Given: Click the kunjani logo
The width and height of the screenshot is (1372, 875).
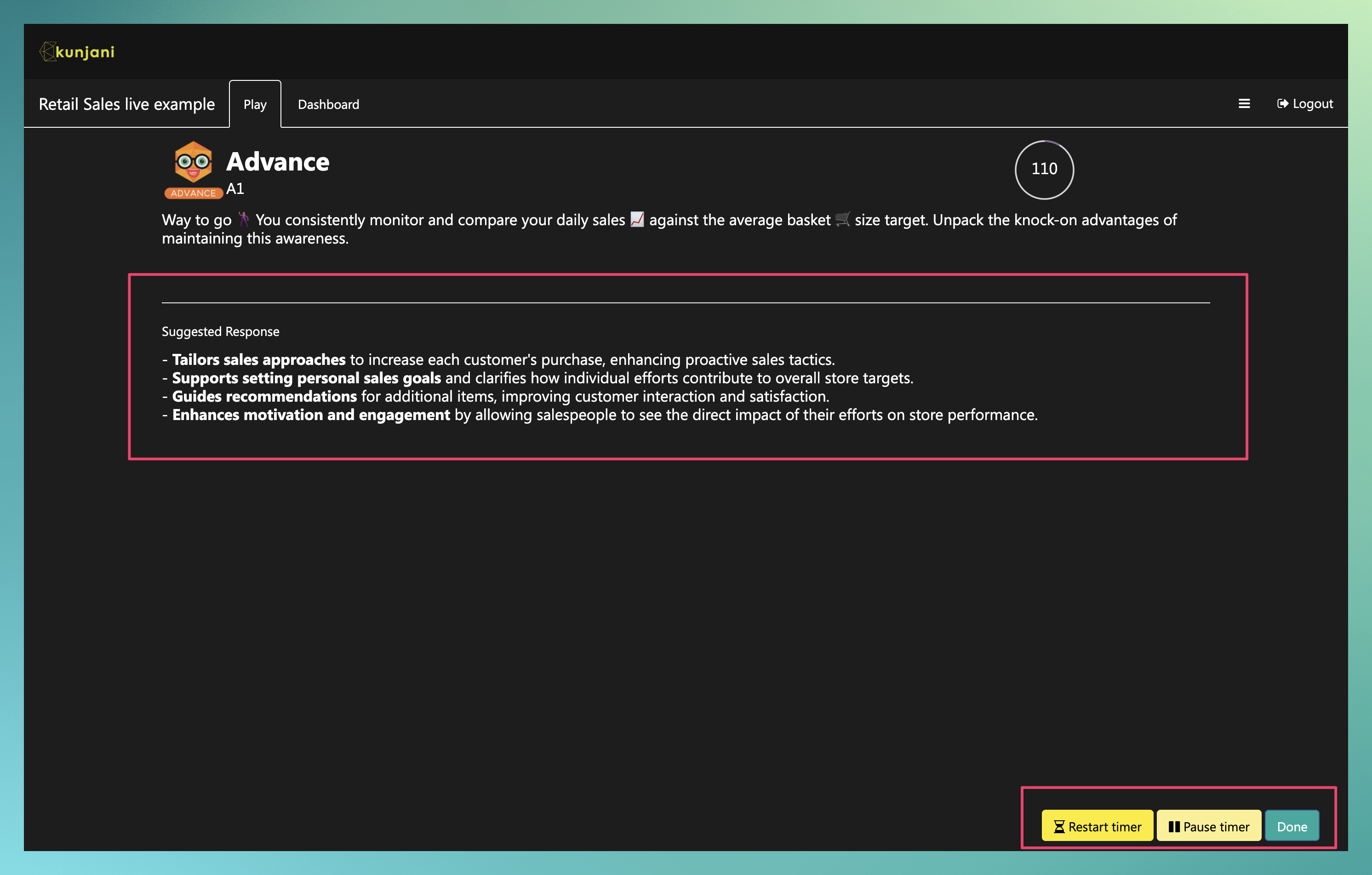Looking at the screenshot, I should tap(77, 52).
